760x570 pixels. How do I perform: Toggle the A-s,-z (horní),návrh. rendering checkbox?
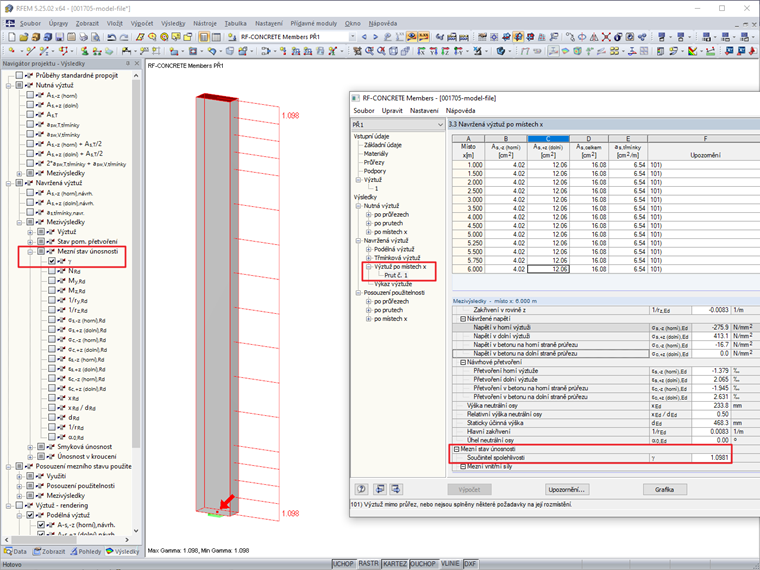[x=41, y=525]
